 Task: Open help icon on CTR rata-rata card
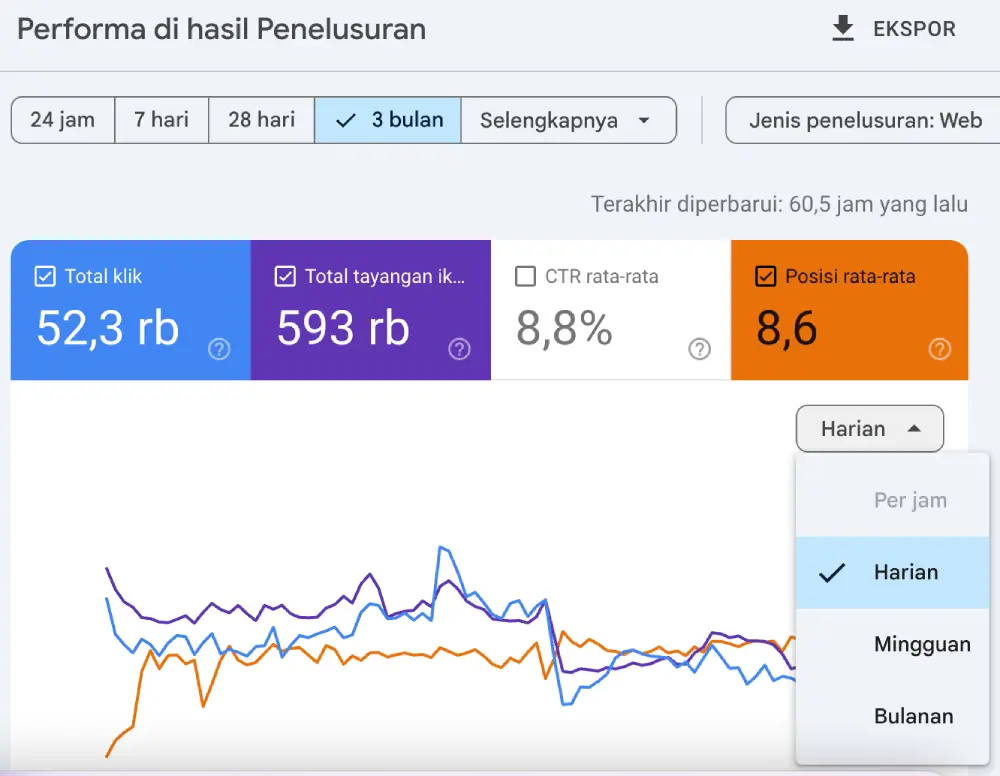pos(700,349)
